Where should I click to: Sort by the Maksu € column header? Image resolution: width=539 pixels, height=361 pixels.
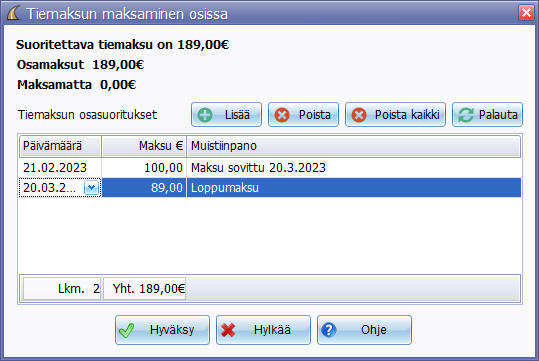[x=144, y=146]
